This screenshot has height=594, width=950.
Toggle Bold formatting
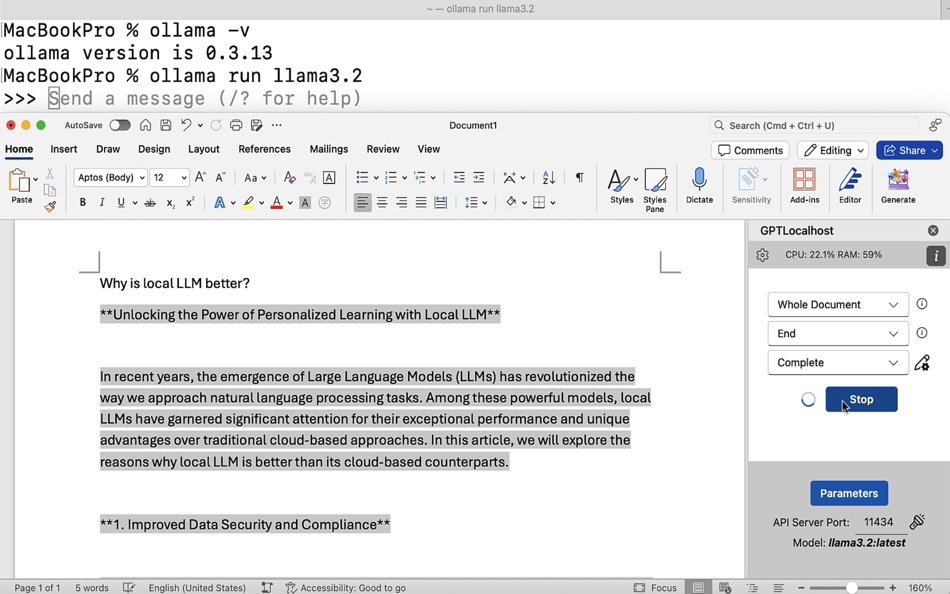[x=82, y=202]
